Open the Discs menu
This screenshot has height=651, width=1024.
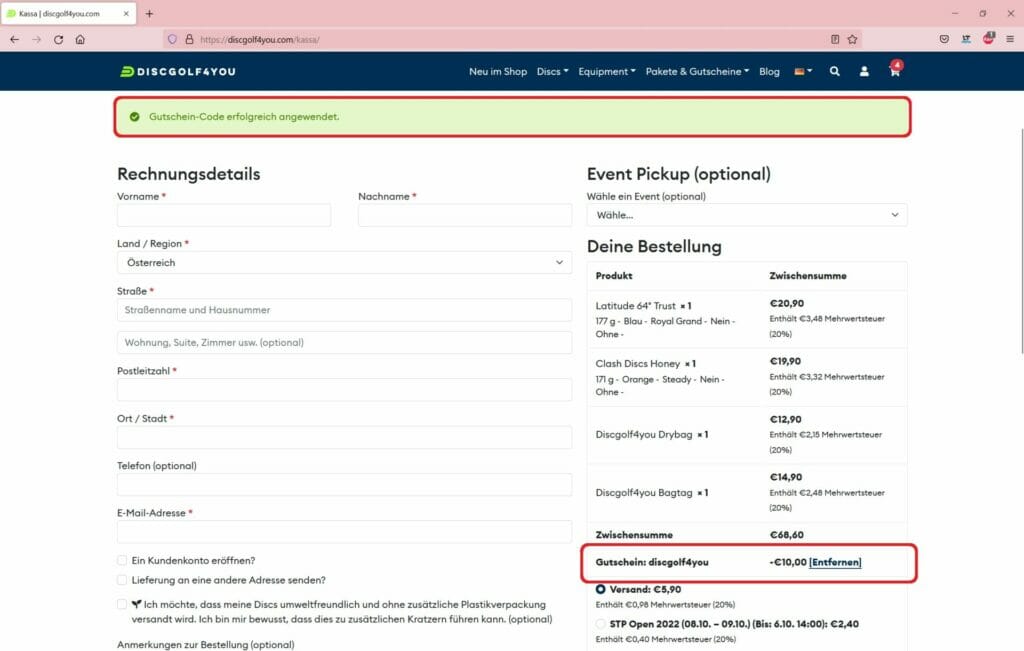click(552, 72)
